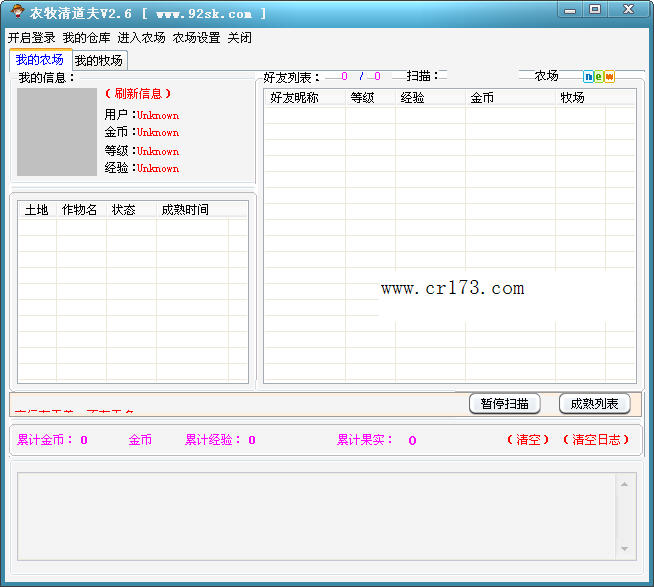This screenshot has width=654, height=587.
Task: Open the 我的仓库 menu
Action: tap(86, 38)
